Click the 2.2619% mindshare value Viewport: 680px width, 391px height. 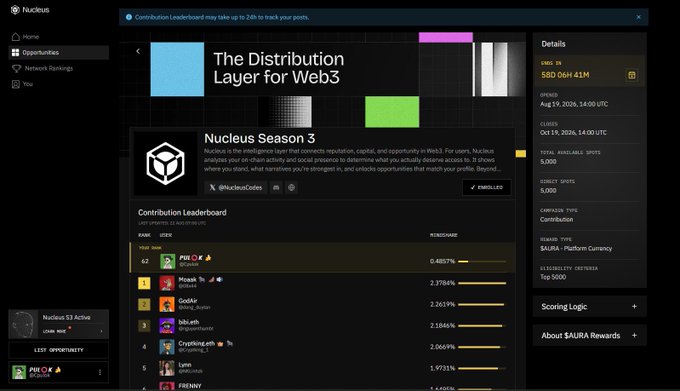pos(442,304)
